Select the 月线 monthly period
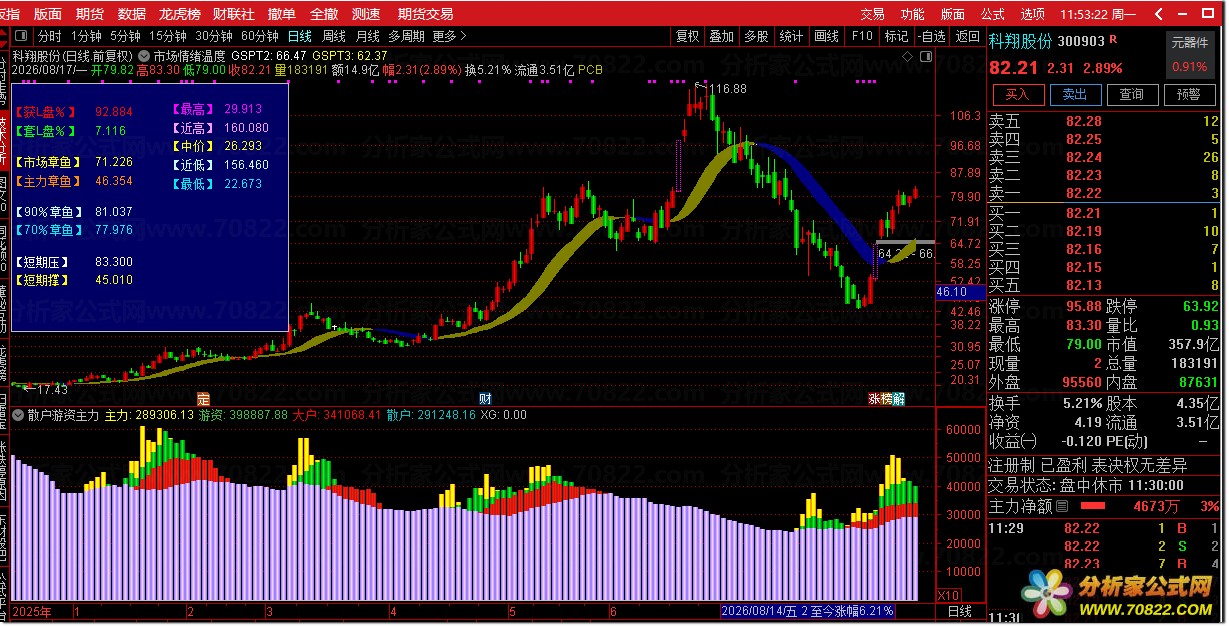 tap(367, 36)
